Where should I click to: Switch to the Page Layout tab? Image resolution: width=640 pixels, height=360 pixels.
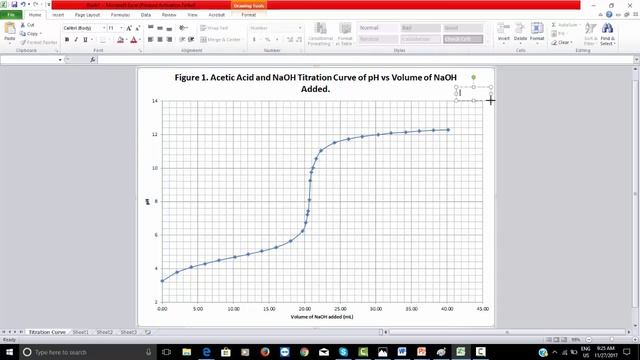(x=87, y=15)
